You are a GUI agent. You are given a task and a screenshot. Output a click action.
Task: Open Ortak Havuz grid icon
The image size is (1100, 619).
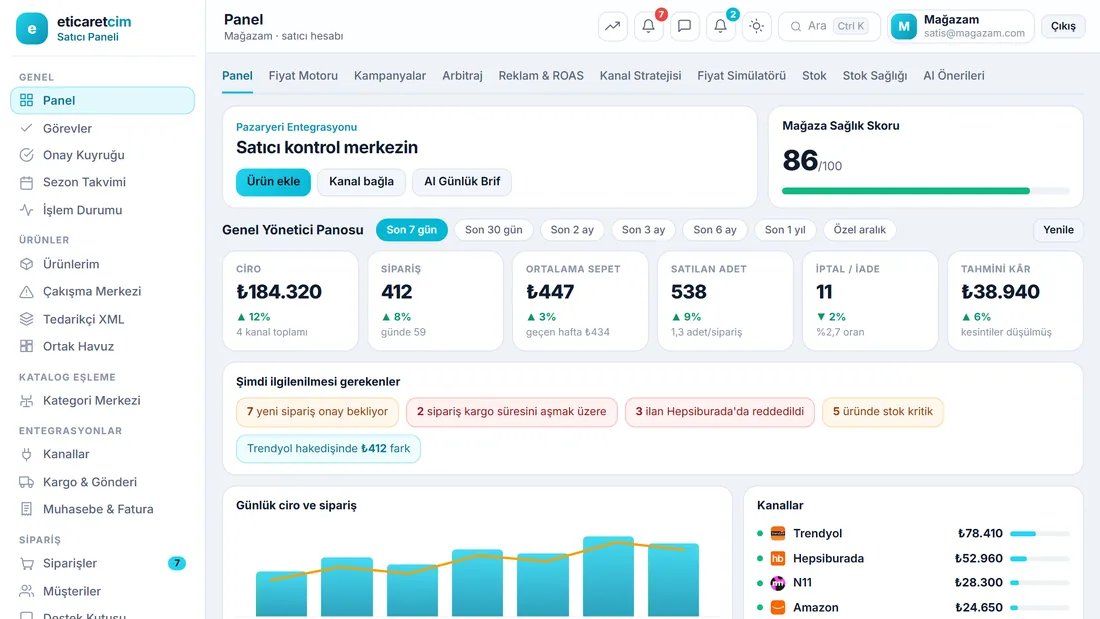point(27,346)
